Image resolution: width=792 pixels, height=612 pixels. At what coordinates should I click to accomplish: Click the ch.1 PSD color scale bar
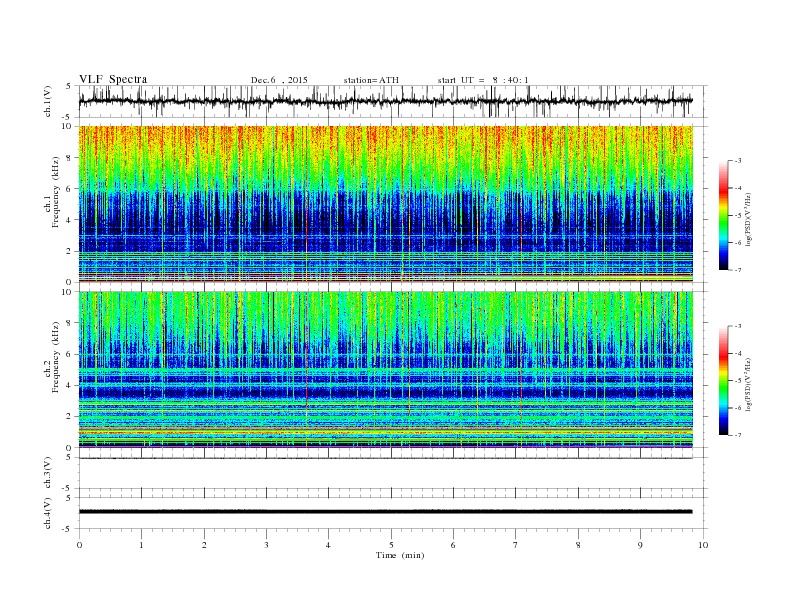tap(724, 216)
